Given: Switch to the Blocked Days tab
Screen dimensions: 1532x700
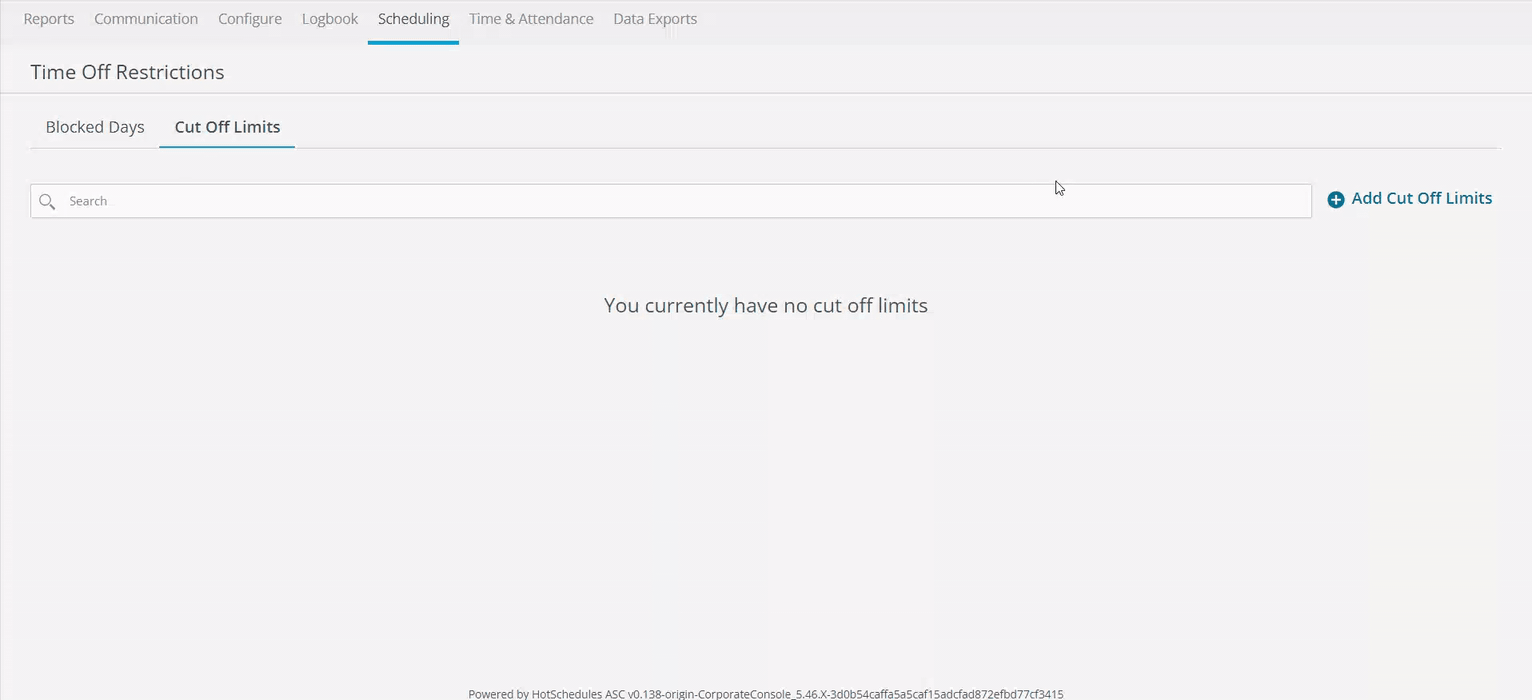Looking at the screenshot, I should (x=95, y=127).
